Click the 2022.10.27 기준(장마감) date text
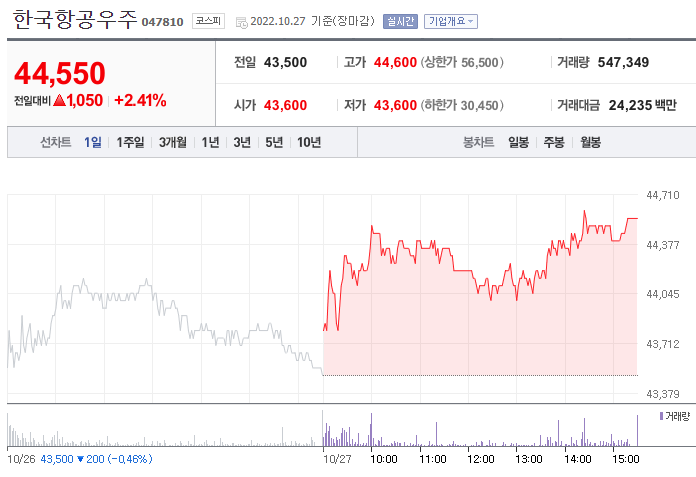Viewport: 696px width, 477px height. (312, 21)
